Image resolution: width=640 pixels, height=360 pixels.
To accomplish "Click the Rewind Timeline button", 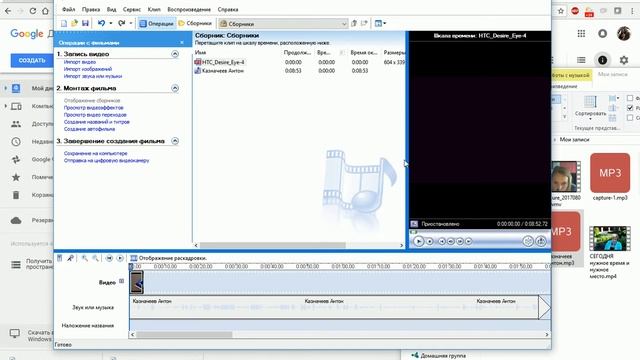I will pyautogui.click(x=109, y=258).
